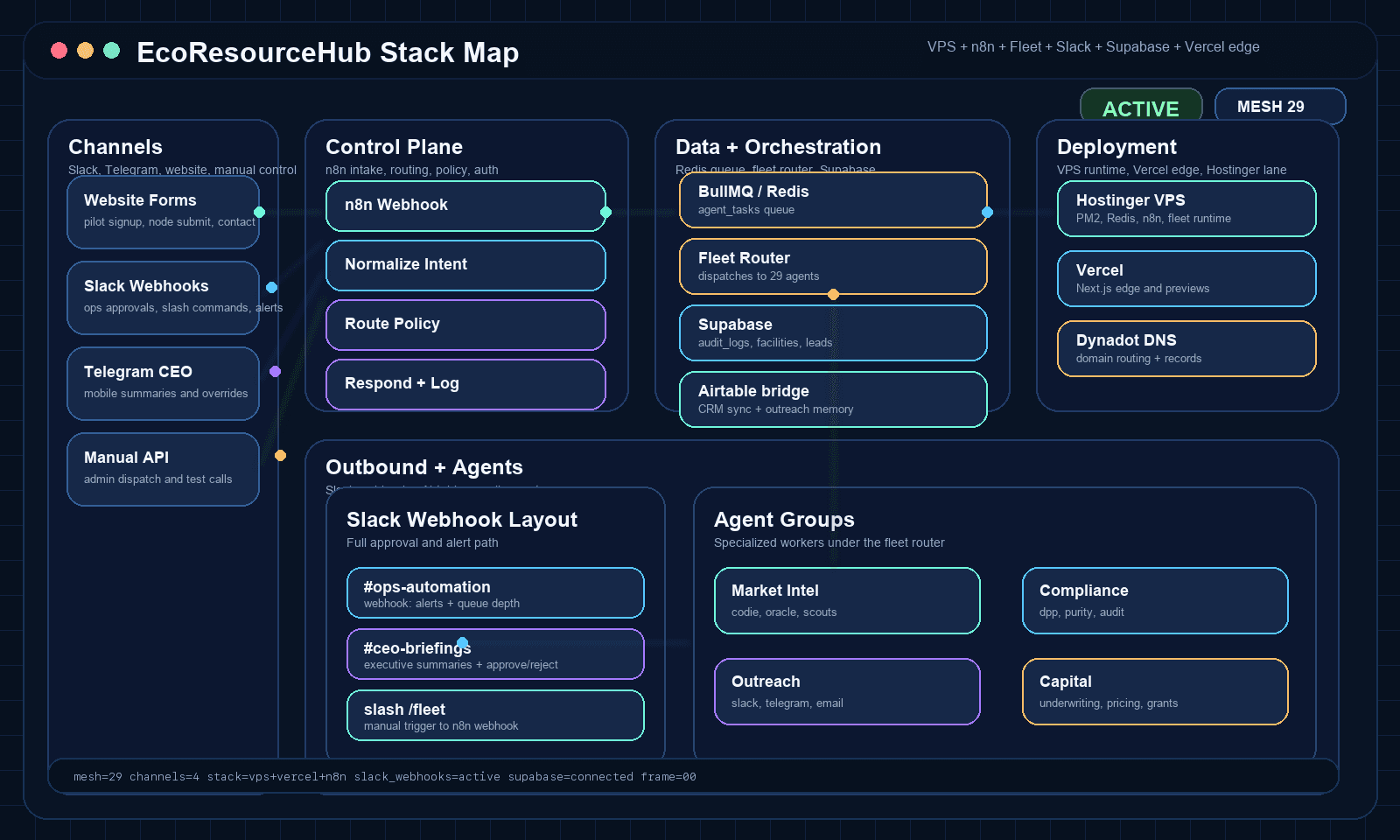Expand the Data + Orchestration section
This screenshot has height=840, width=1400.
click(777, 147)
